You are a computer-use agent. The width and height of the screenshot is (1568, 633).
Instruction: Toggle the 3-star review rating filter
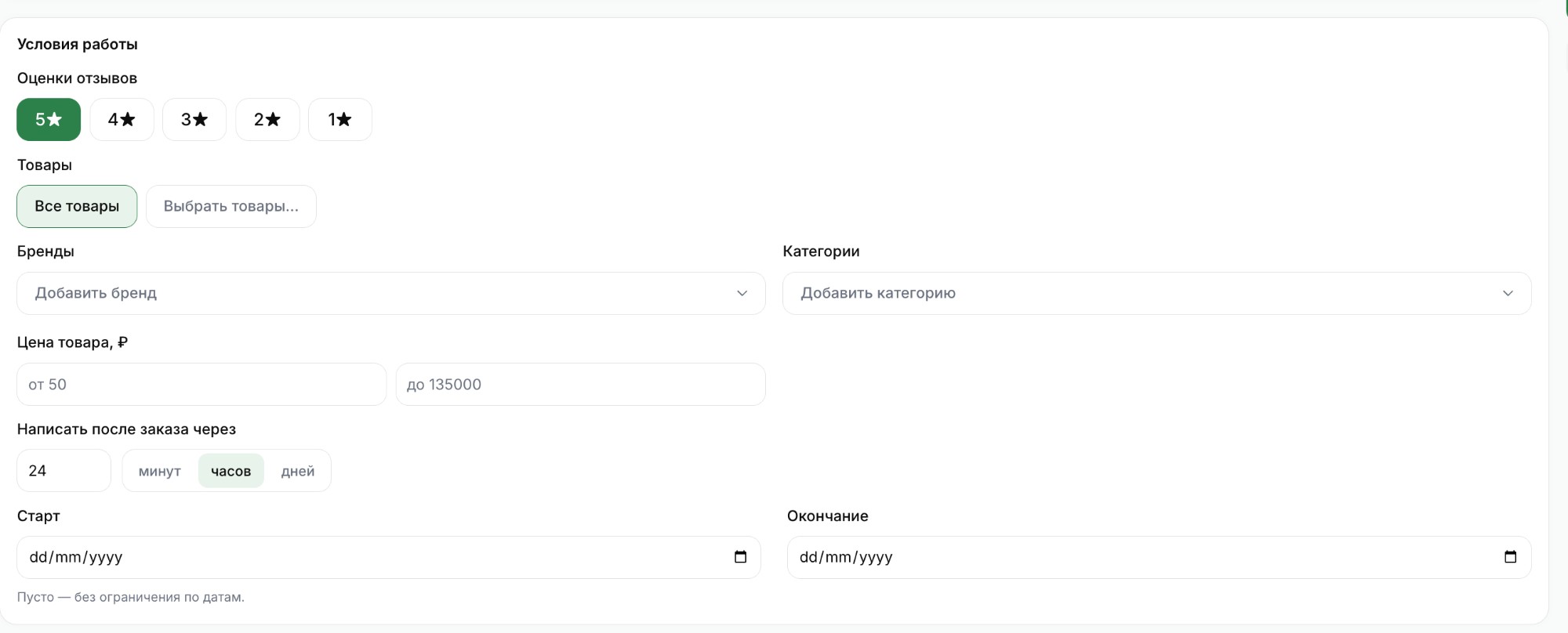pos(194,119)
